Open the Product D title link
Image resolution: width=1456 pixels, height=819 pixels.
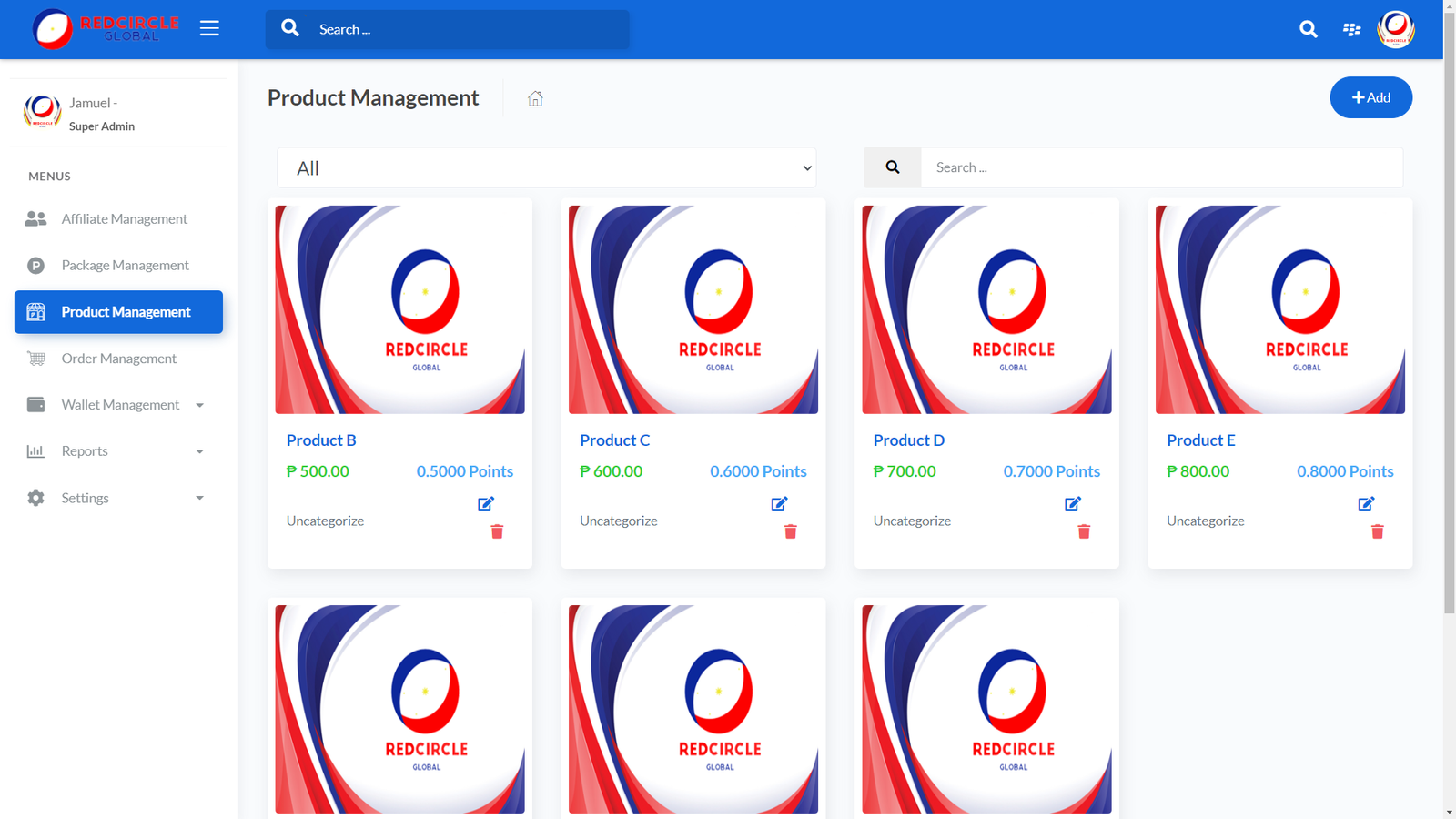[x=909, y=440]
